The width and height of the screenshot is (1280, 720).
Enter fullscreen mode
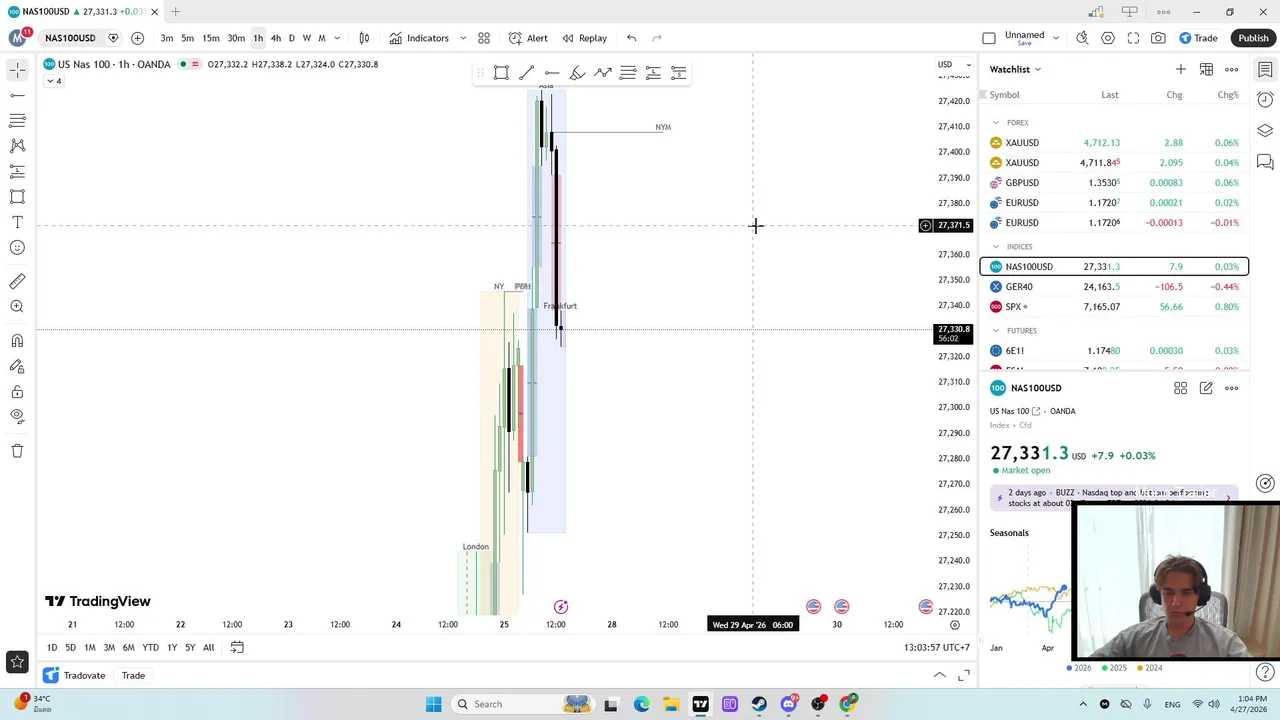[1133, 38]
